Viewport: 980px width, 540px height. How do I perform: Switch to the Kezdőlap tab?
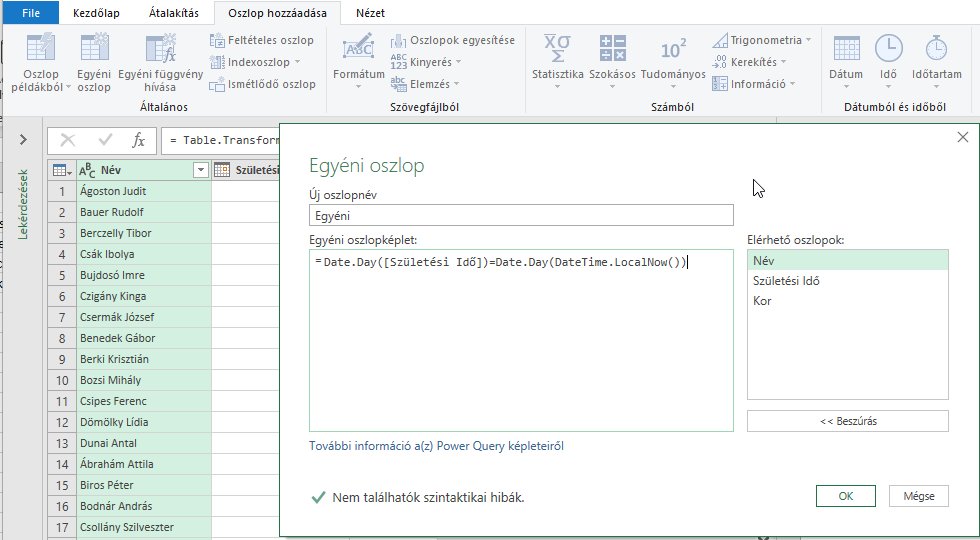click(x=96, y=12)
